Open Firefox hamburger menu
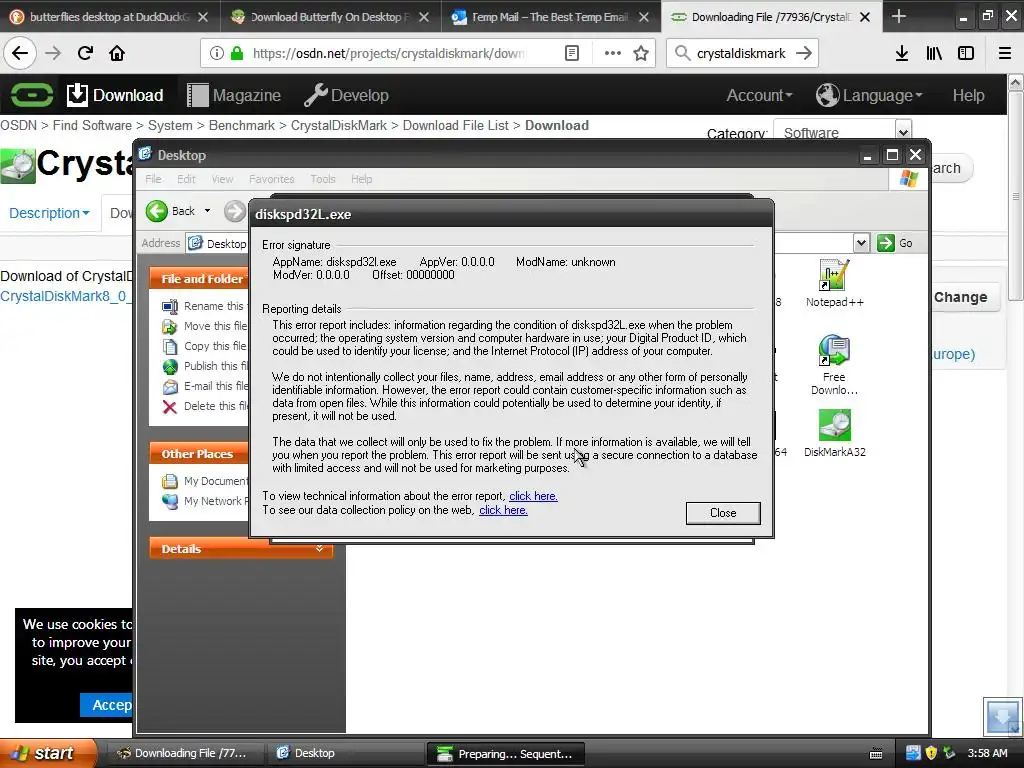 pyautogui.click(x=1004, y=53)
